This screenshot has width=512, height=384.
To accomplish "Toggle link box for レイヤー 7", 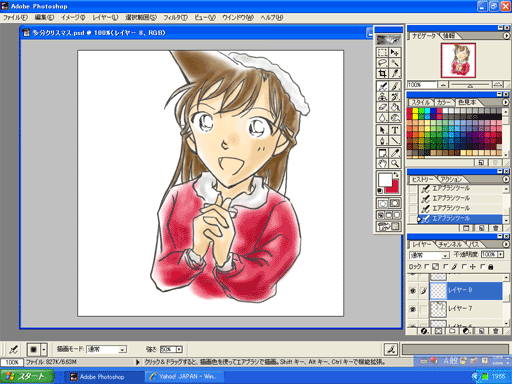I will coord(423,309).
